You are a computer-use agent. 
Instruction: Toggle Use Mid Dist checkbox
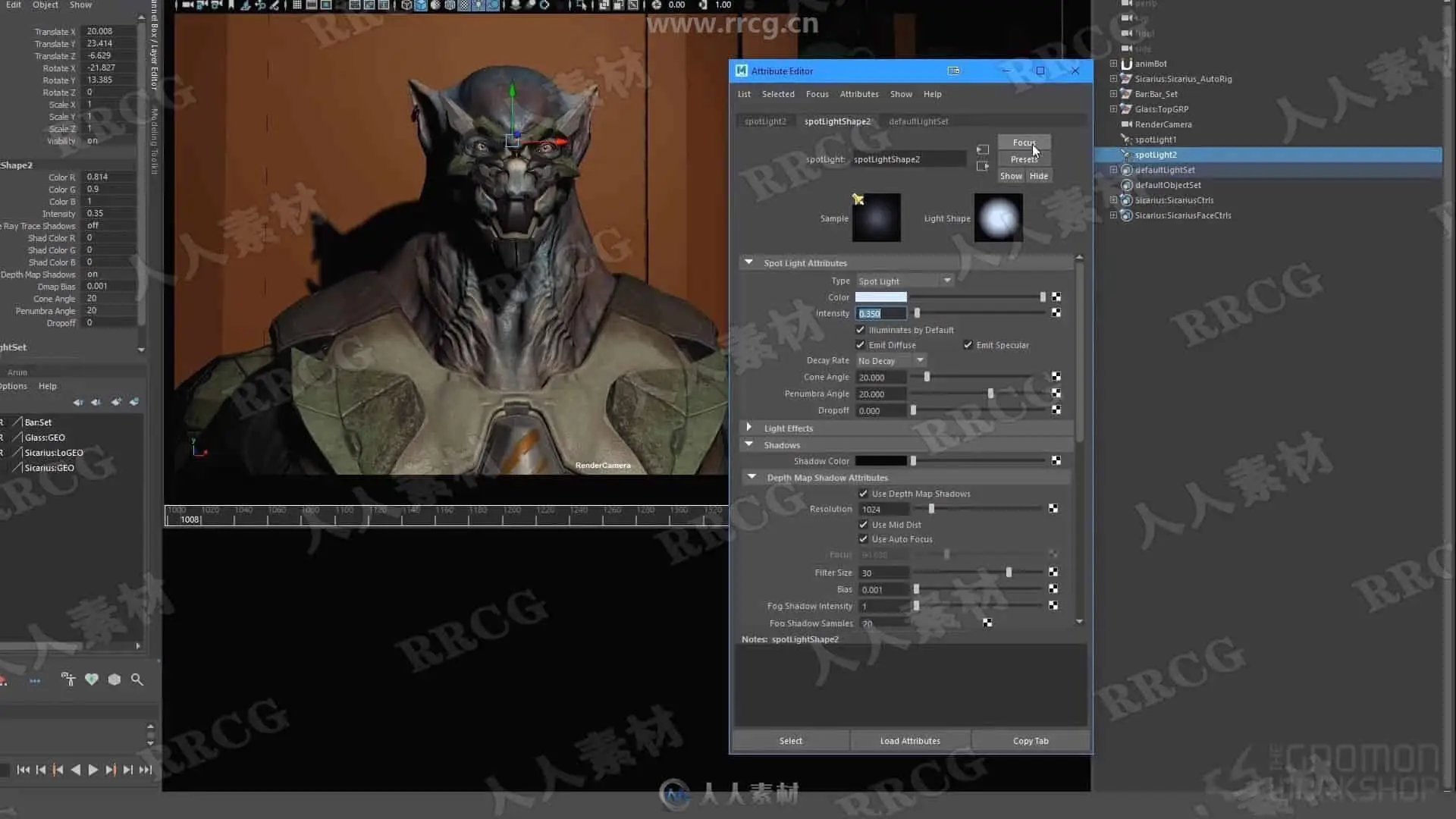864,525
